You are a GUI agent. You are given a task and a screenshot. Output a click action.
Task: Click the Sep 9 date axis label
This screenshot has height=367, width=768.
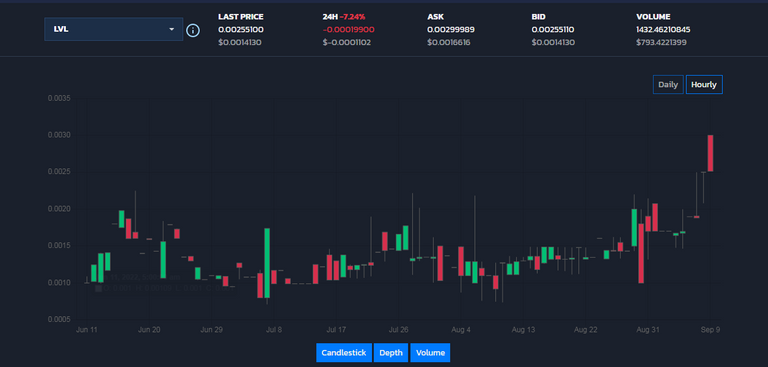coord(710,330)
